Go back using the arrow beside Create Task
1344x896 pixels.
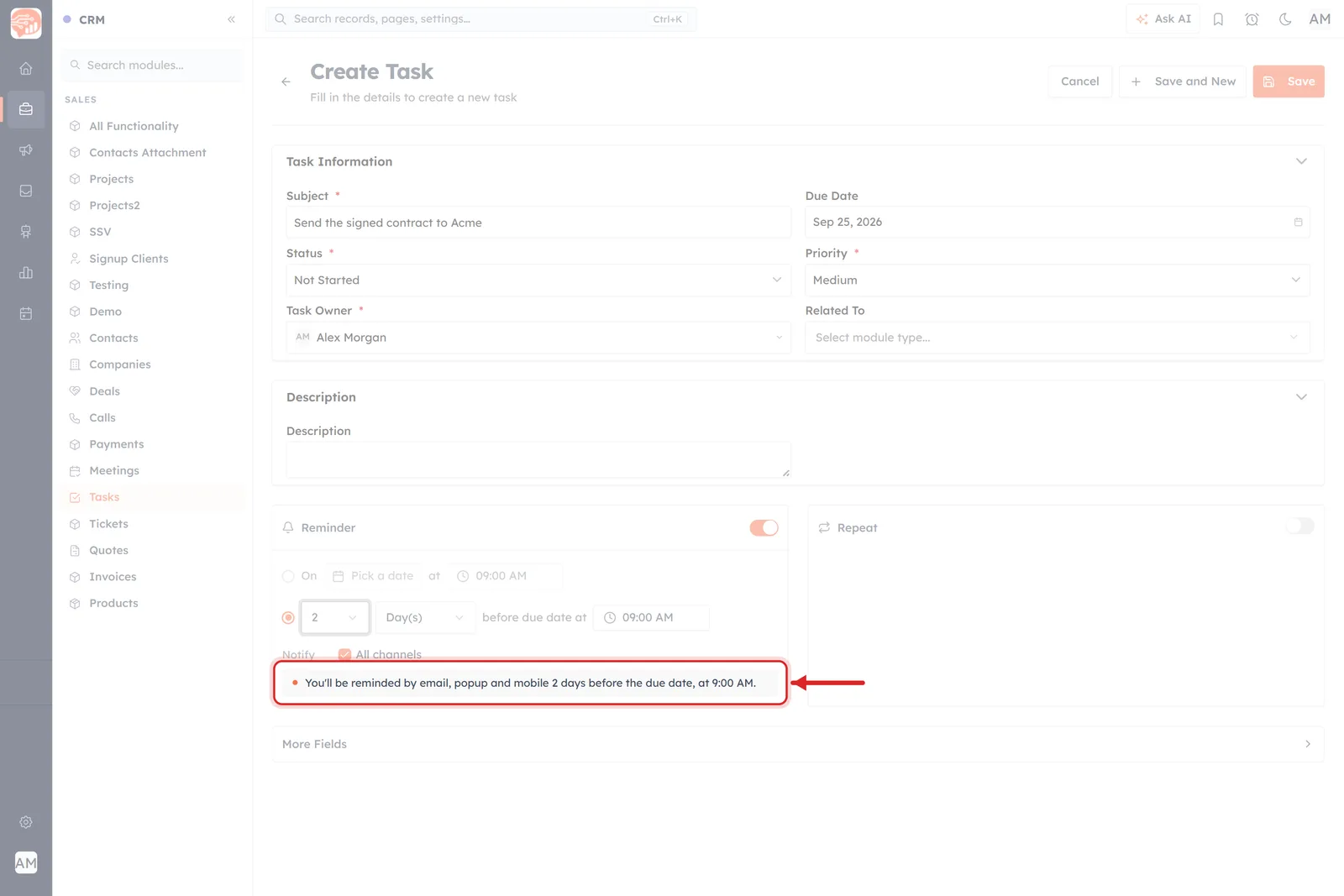[x=286, y=81]
